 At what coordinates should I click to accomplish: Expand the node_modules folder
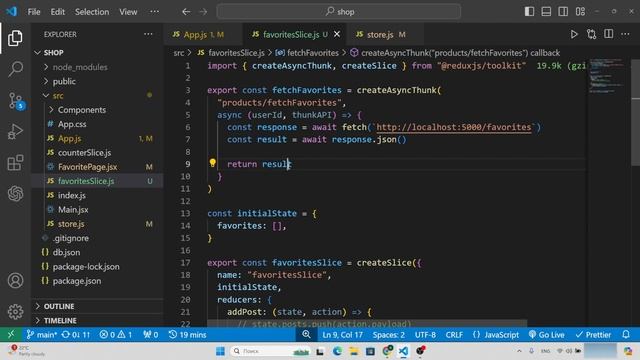click(x=97, y=67)
